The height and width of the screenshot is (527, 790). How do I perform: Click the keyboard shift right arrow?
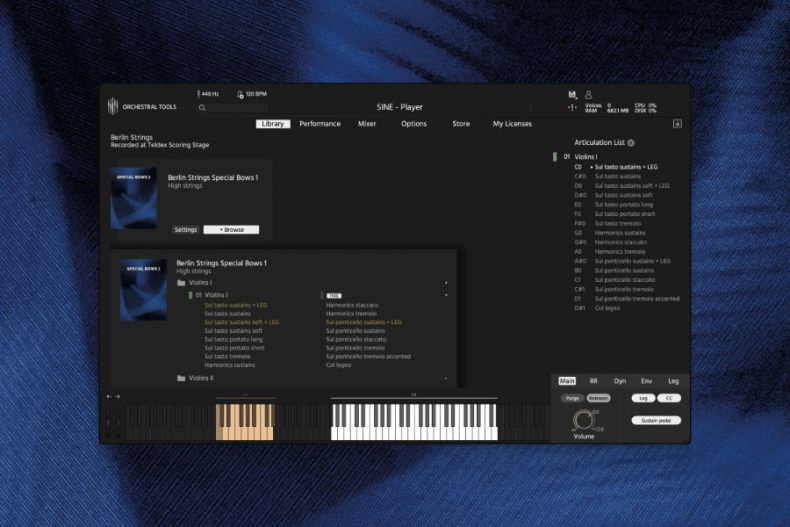point(117,397)
